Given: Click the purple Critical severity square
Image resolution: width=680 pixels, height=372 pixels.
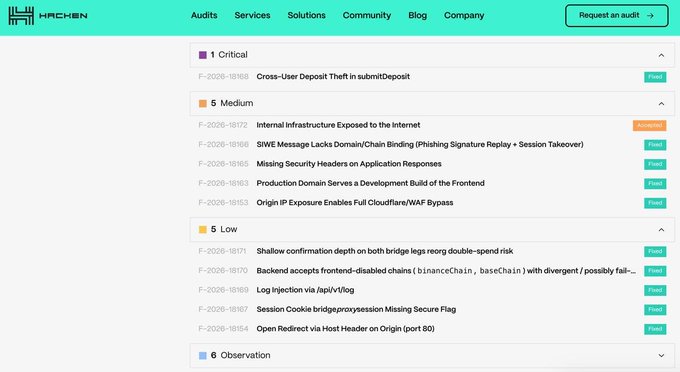Looking at the screenshot, I should (x=203, y=55).
